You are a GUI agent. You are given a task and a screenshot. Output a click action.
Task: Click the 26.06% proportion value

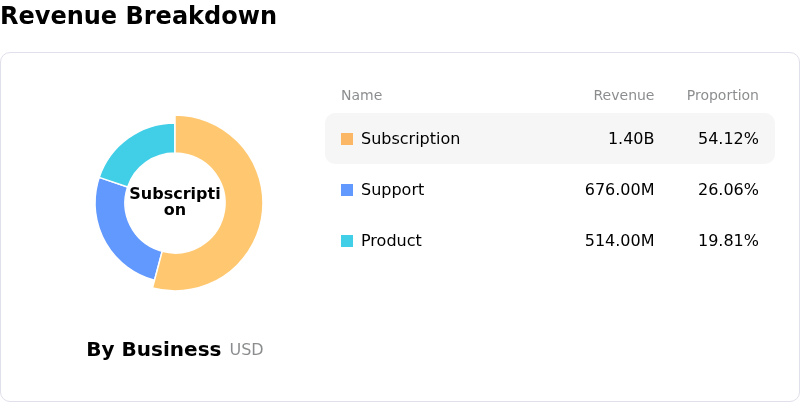click(x=728, y=190)
